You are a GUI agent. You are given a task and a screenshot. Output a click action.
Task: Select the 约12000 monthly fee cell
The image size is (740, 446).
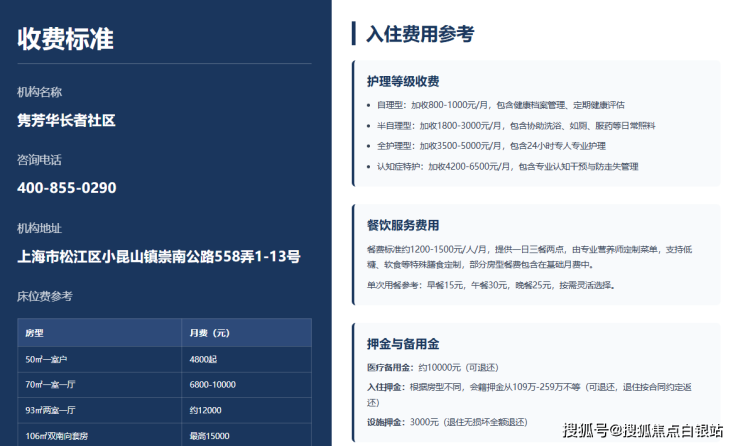click(x=246, y=410)
